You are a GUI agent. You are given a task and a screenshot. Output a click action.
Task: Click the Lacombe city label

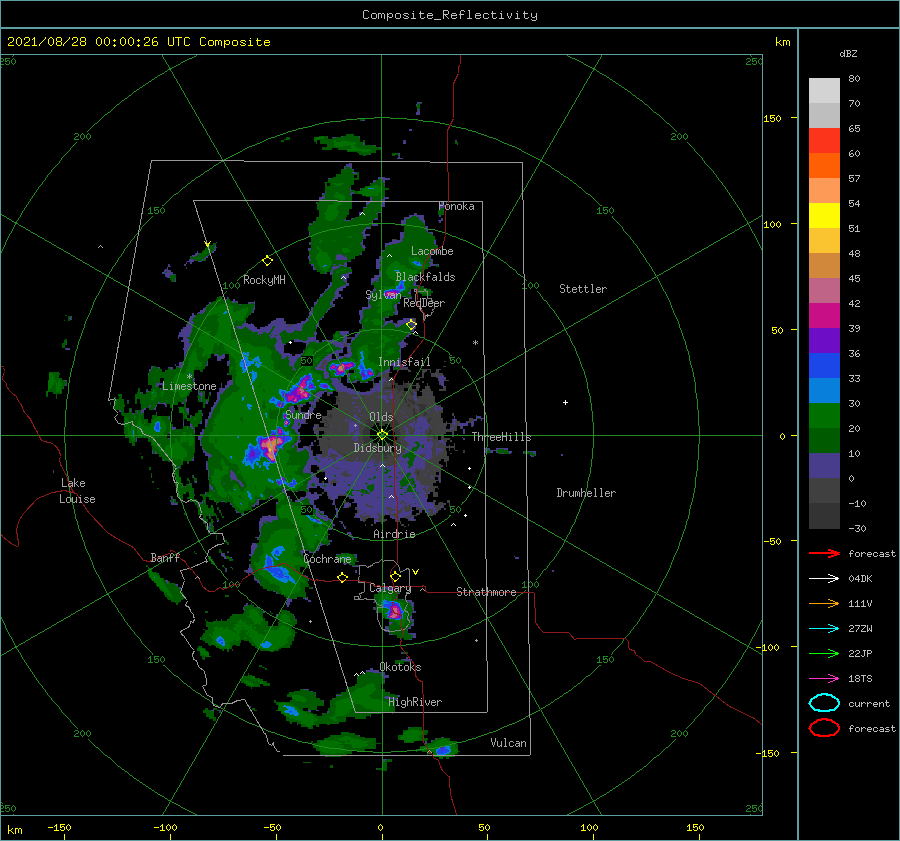point(432,251)
